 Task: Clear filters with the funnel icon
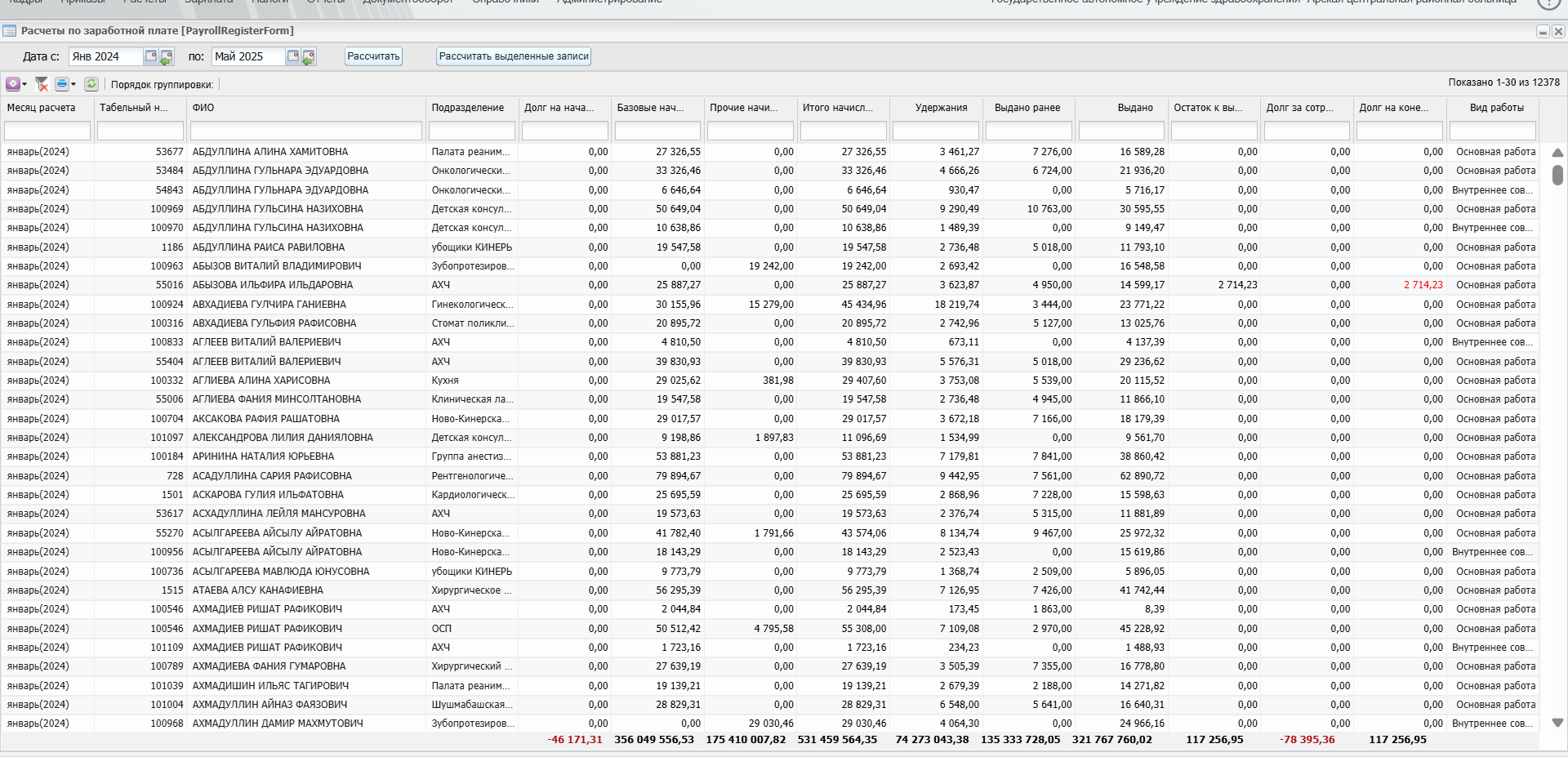(42, 84)
